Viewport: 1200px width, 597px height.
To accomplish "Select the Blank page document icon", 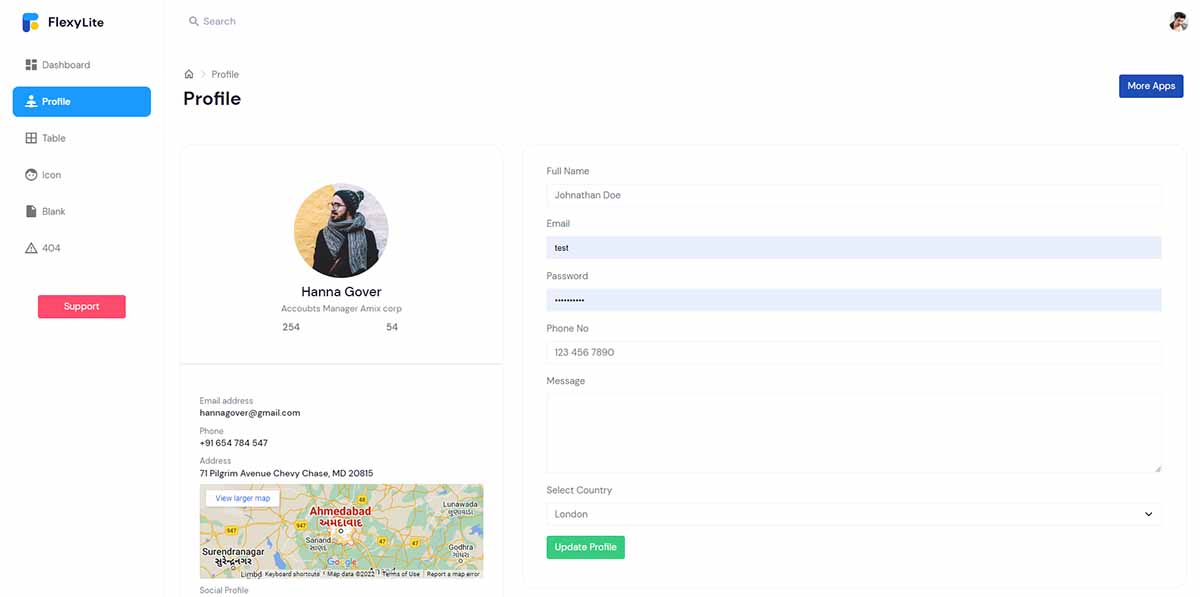I will tap(30, 211).
